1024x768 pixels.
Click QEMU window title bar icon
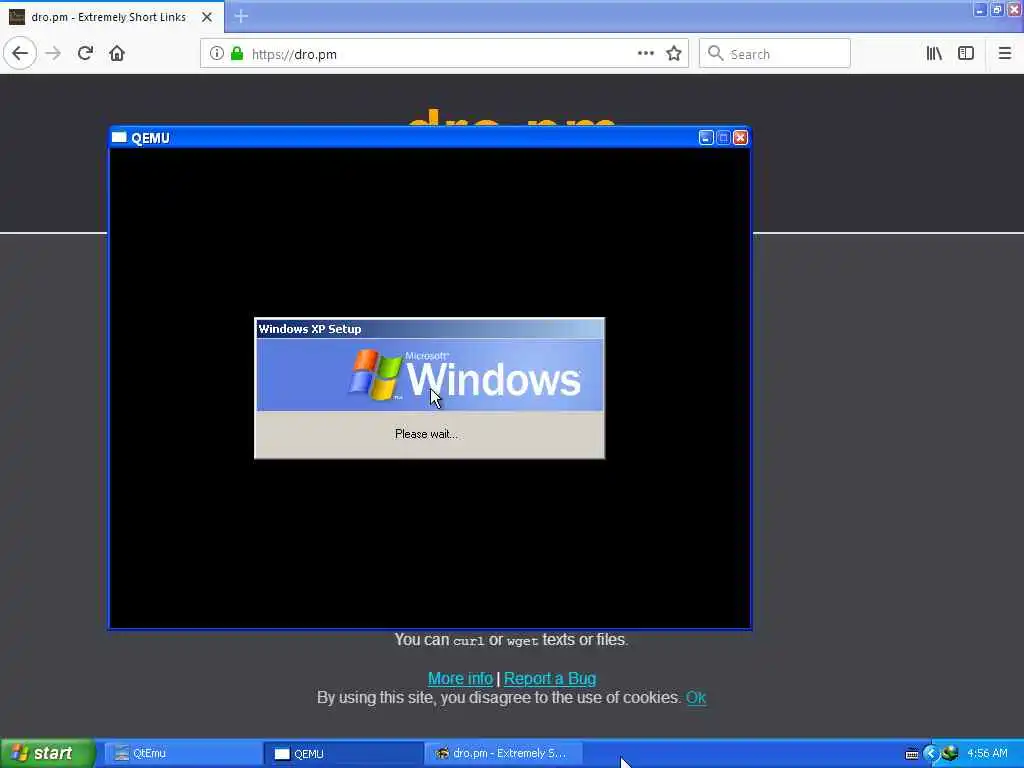[119, 137]
